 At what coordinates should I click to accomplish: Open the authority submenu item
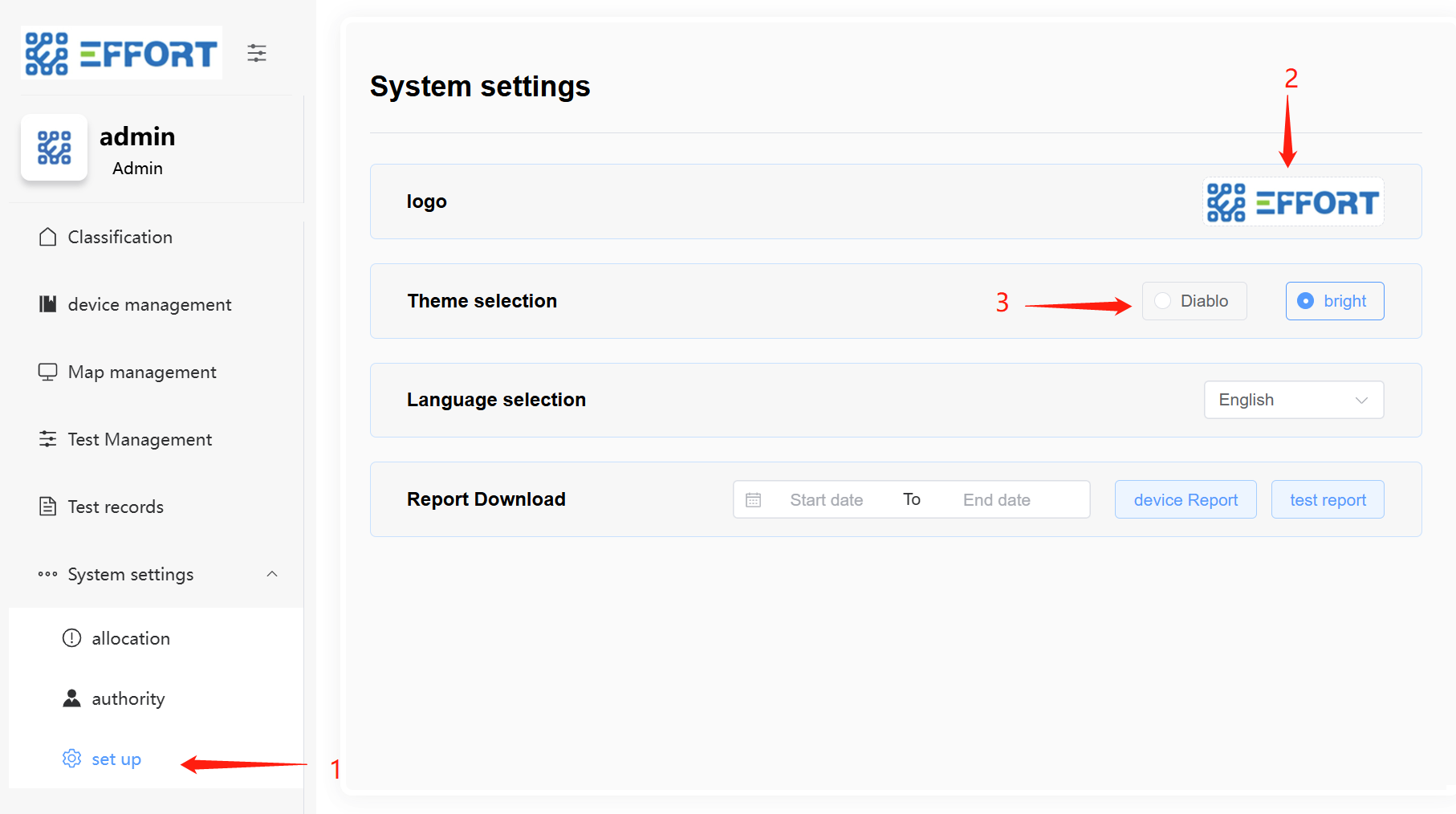coord(128,698)
